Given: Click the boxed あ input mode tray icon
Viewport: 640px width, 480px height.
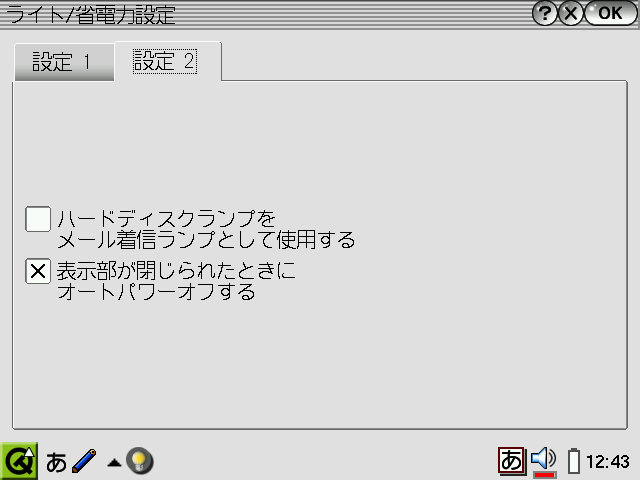Looking at the screenshot, I should tap(511, 461).
